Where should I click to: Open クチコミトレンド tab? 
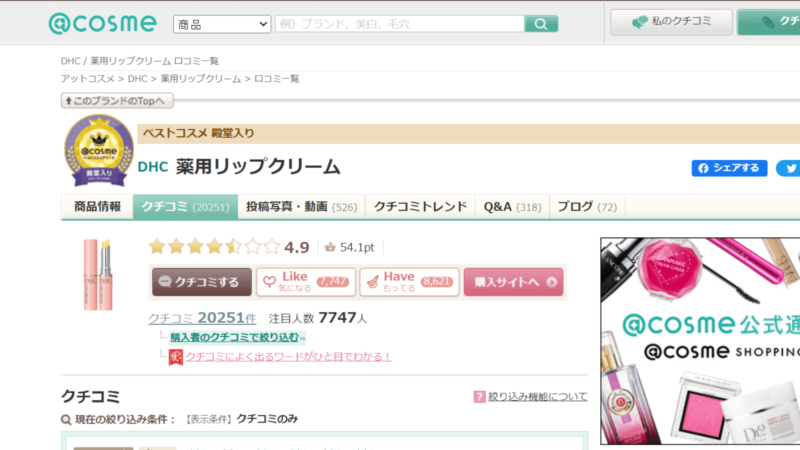(420, 207)
